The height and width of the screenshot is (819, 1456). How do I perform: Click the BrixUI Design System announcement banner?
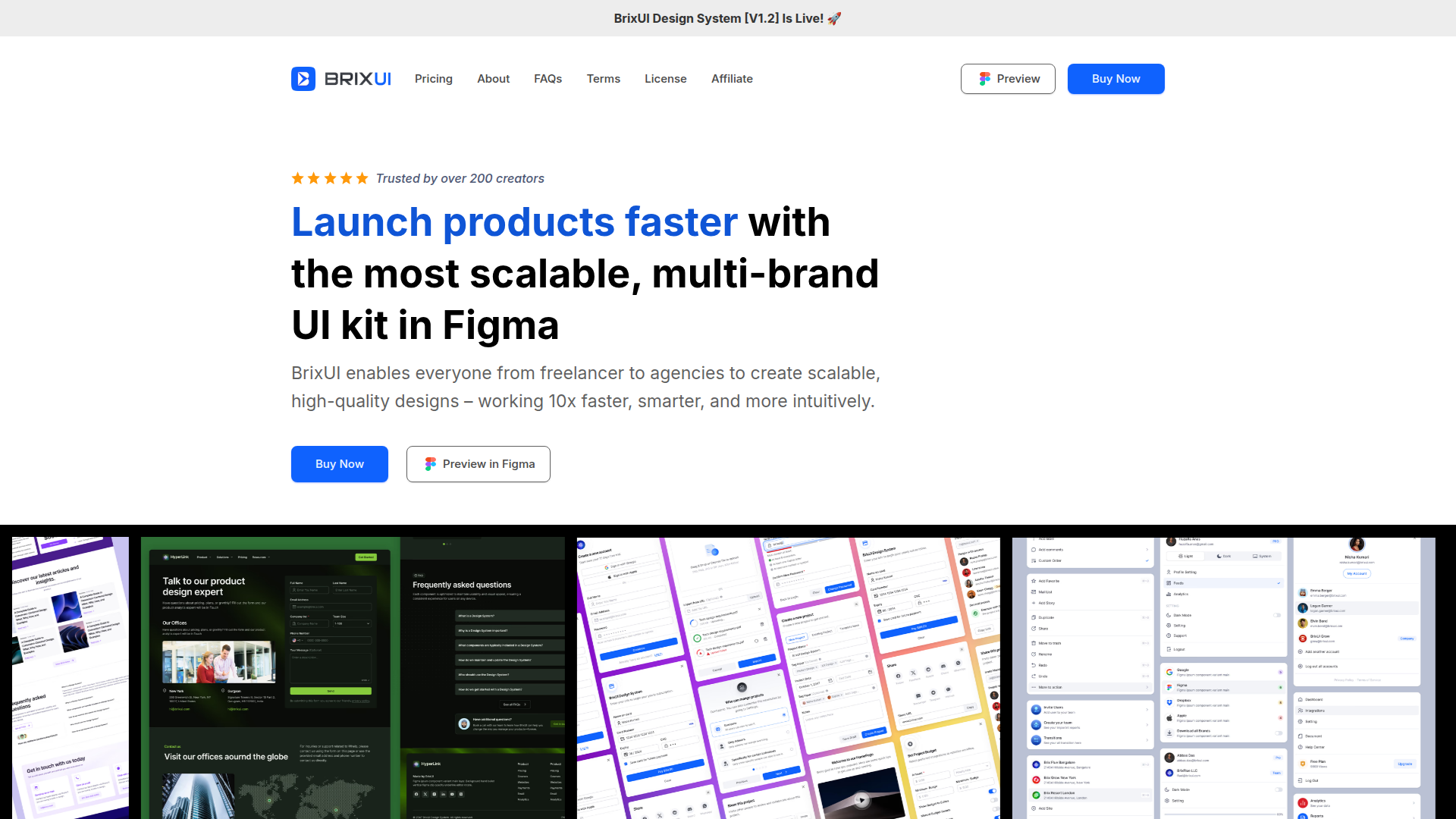pyautogui.click(x=728, y=18)
